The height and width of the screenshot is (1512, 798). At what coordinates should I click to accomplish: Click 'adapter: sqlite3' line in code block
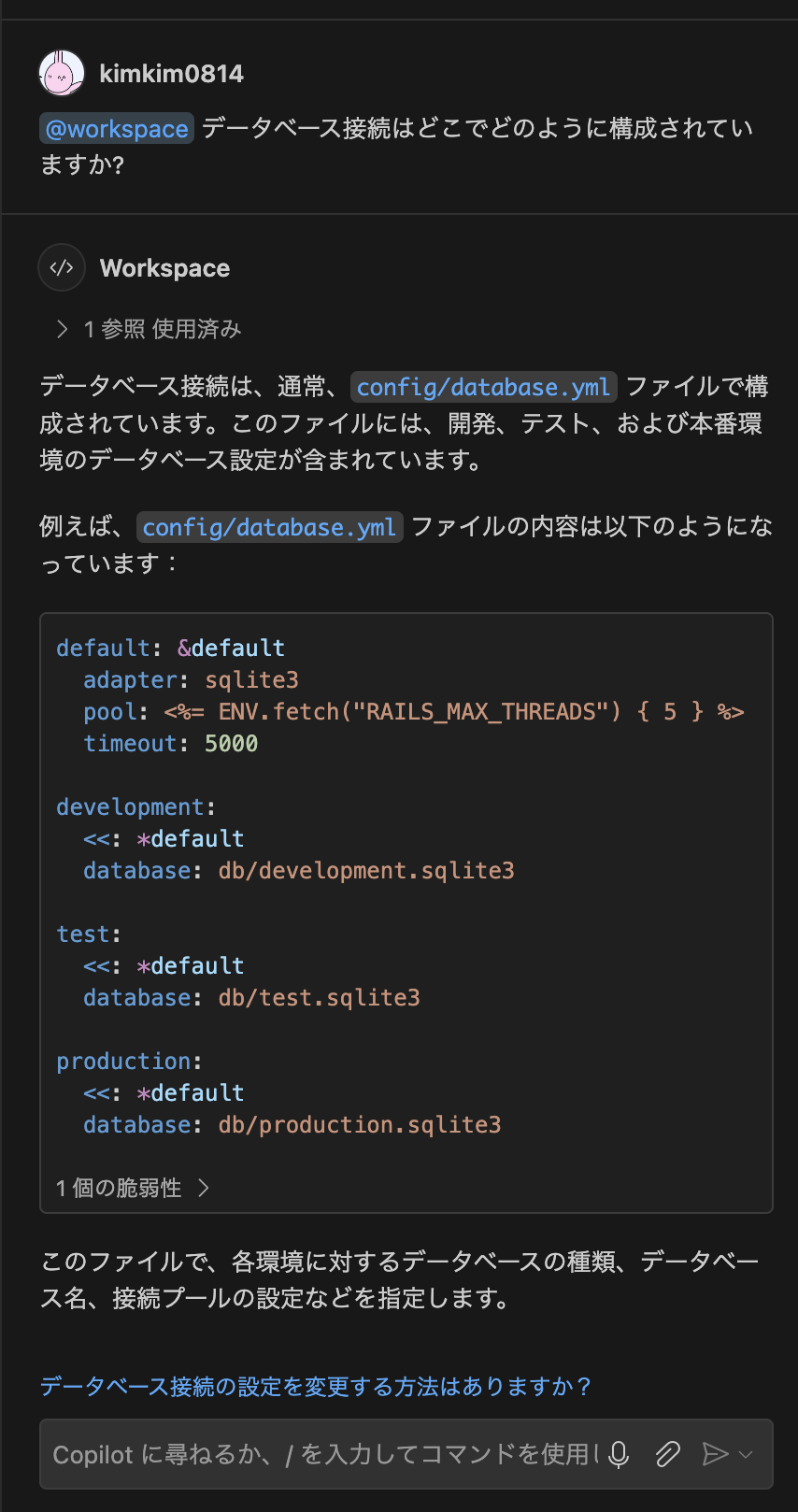pyautogui.click(x=191, y=680)
